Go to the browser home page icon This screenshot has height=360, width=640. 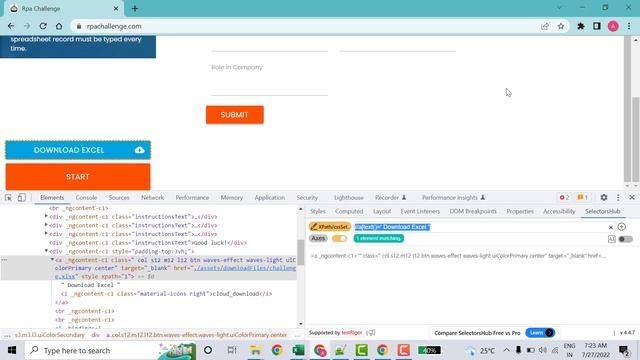coord(59,26)
